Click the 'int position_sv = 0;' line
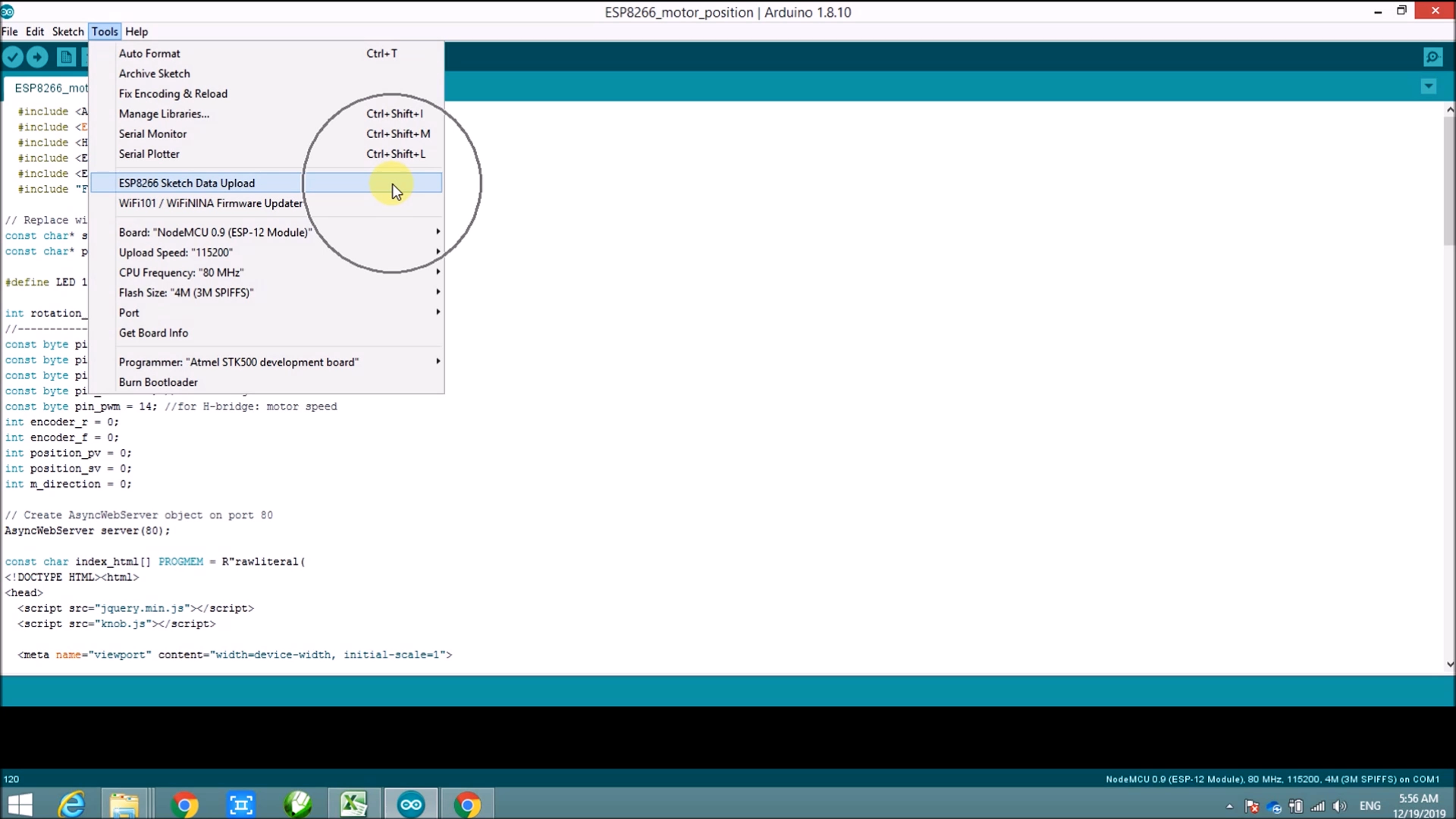Viewport: 1456px width, 819px height. 68,469
